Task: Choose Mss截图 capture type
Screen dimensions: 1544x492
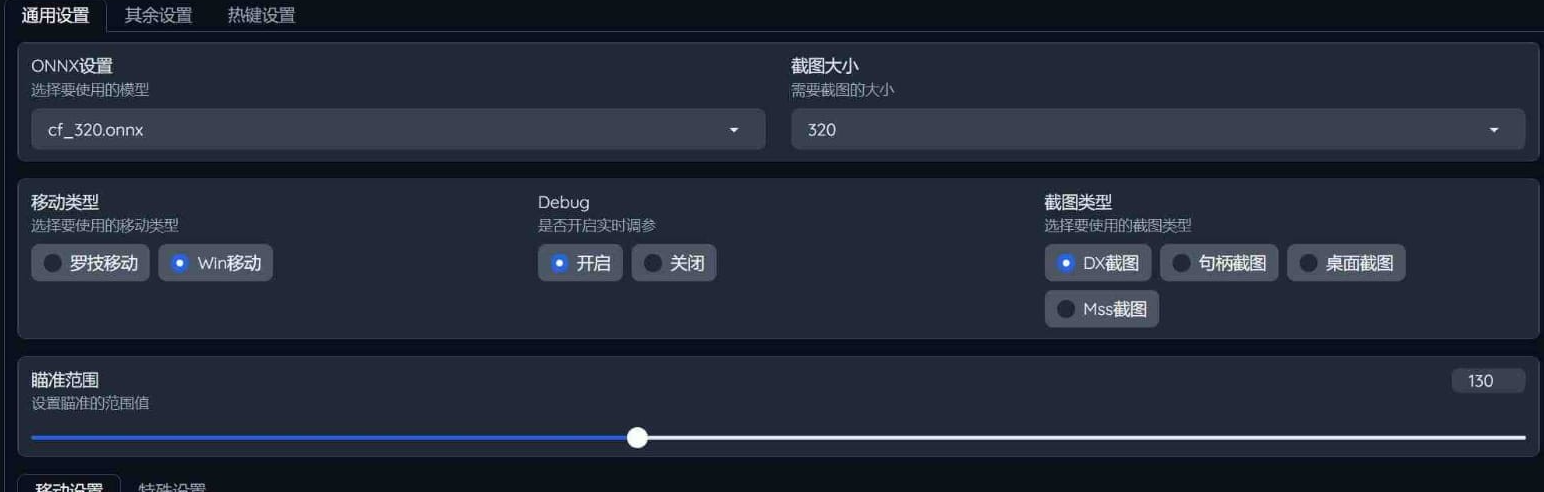Action: [x=1102, y=309]
